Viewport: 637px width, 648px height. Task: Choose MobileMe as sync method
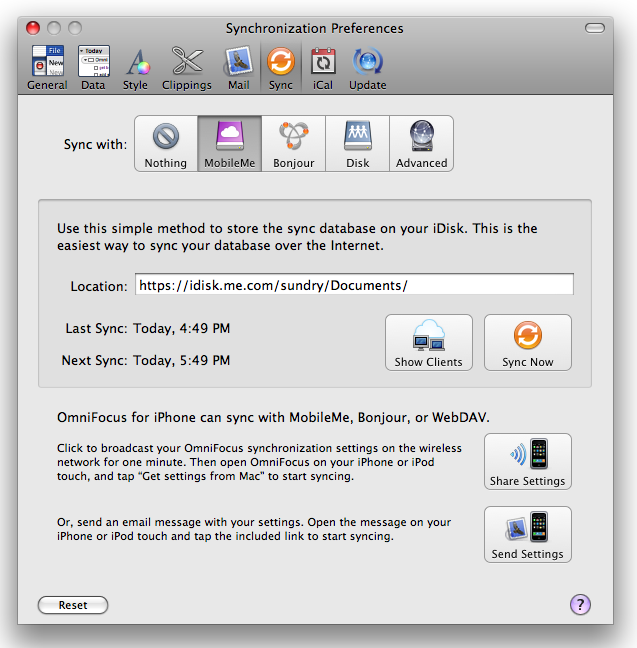230,144
